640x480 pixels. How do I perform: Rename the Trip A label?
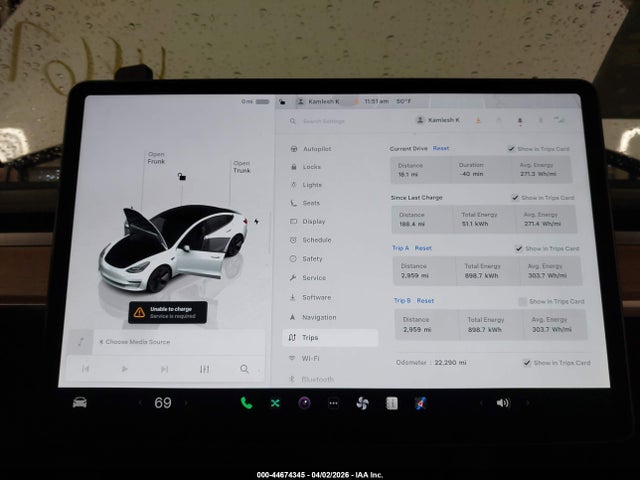pyautogui.click(x=400, y=248)
